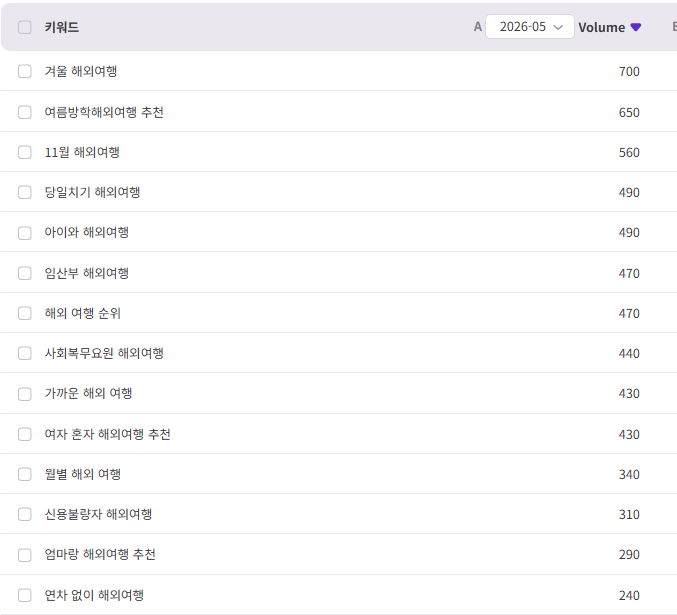The image size is (677, 615).
Task: Check the box for 여름방학해외여행 추천
Action: tap(25, 112)
